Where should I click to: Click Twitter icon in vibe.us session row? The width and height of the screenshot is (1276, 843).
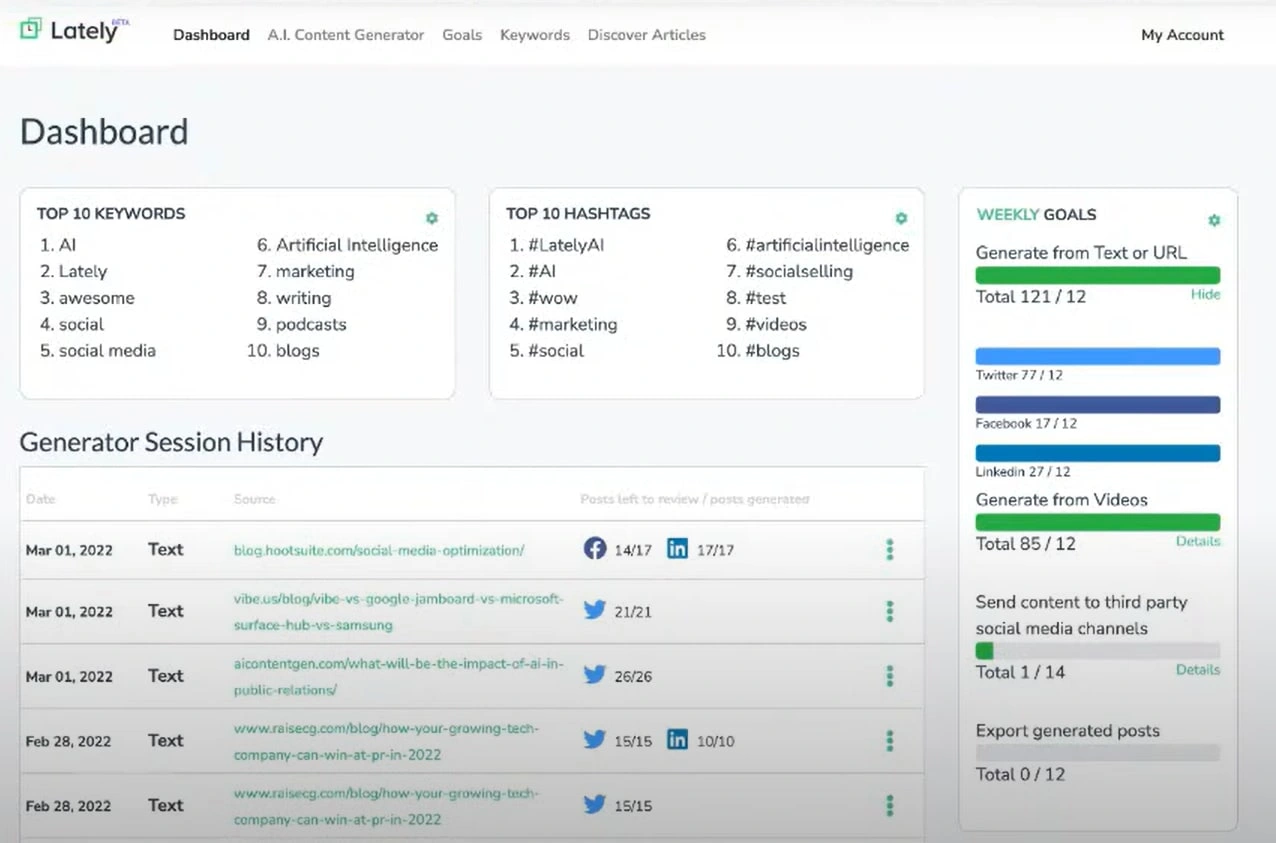coord(595,609)
